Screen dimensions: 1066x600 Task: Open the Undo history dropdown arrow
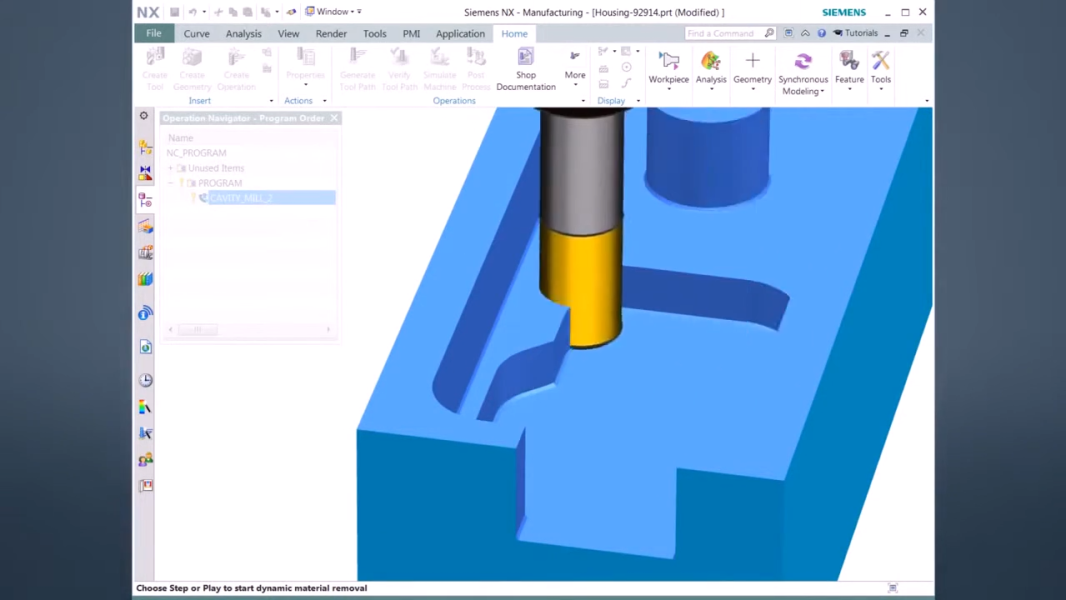(x=204, y=12)
